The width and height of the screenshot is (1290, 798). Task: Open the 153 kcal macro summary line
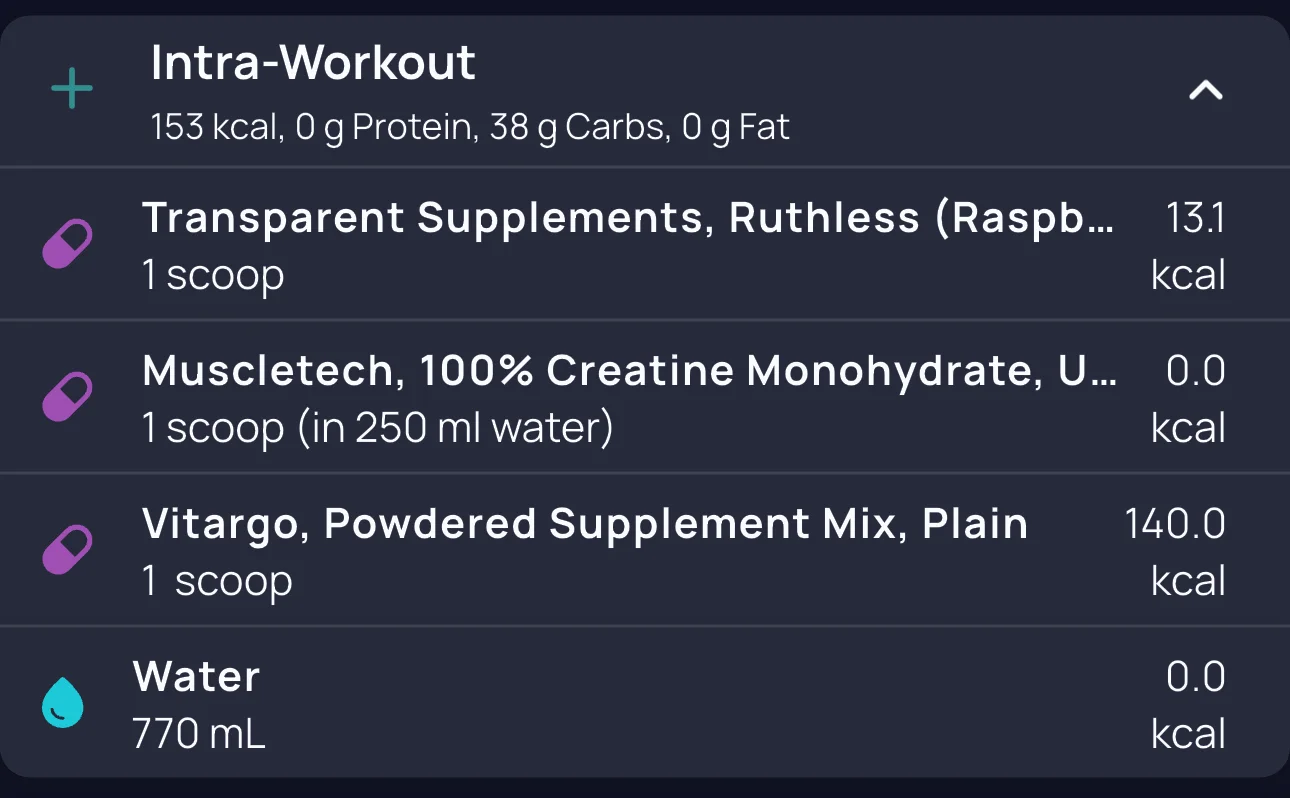coord(470,128)
